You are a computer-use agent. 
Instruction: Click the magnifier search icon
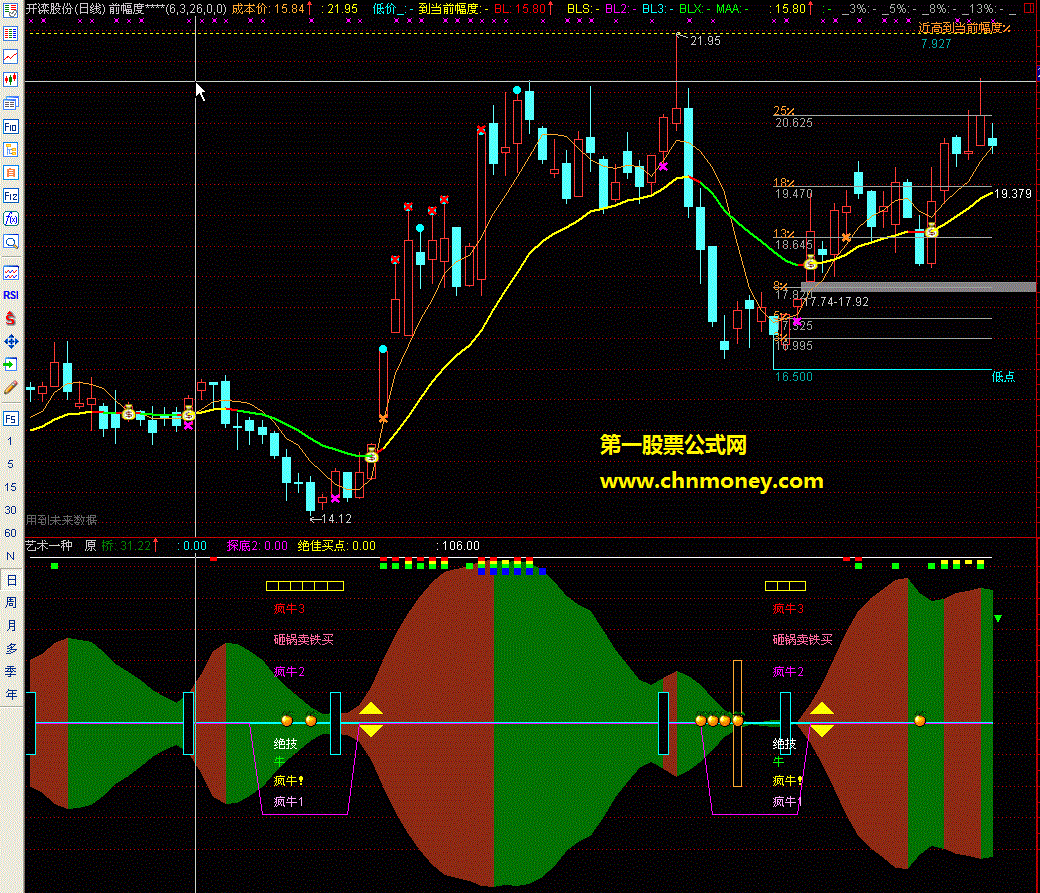pyautogui.click(x=11, y=242)
